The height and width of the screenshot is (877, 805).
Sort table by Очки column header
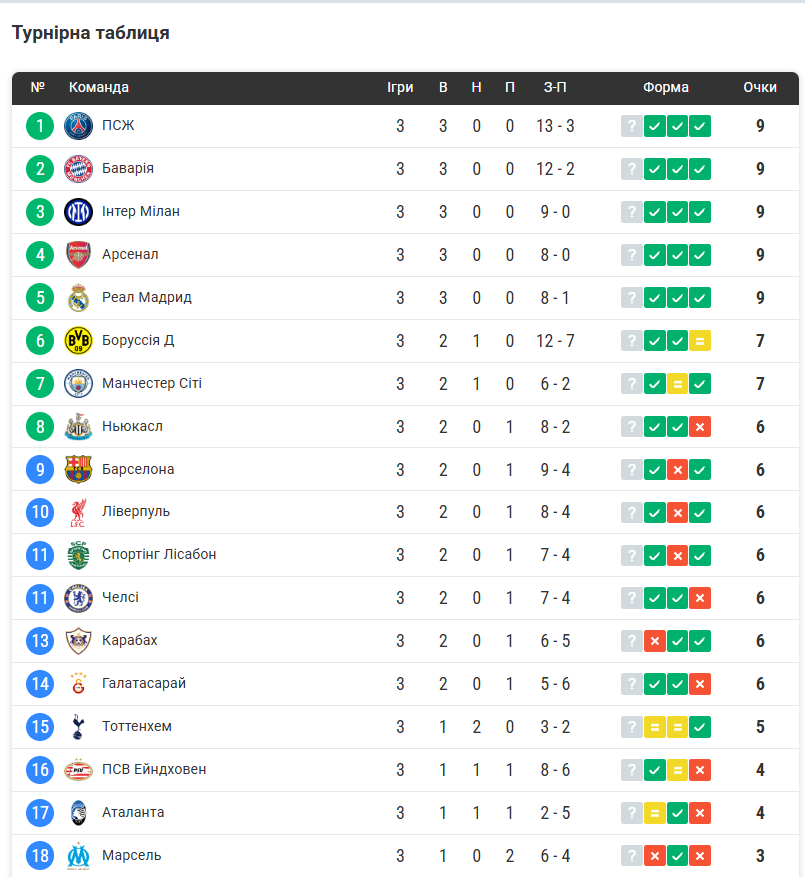point(760,88)
